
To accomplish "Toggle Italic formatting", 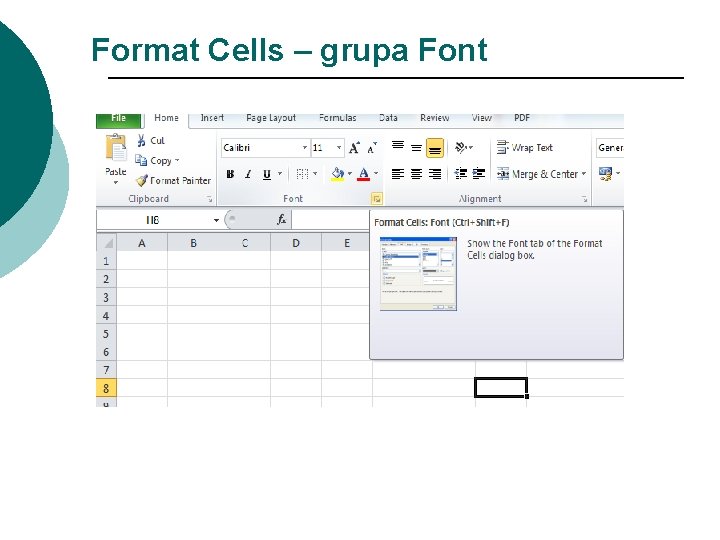I will coord(248,174).
